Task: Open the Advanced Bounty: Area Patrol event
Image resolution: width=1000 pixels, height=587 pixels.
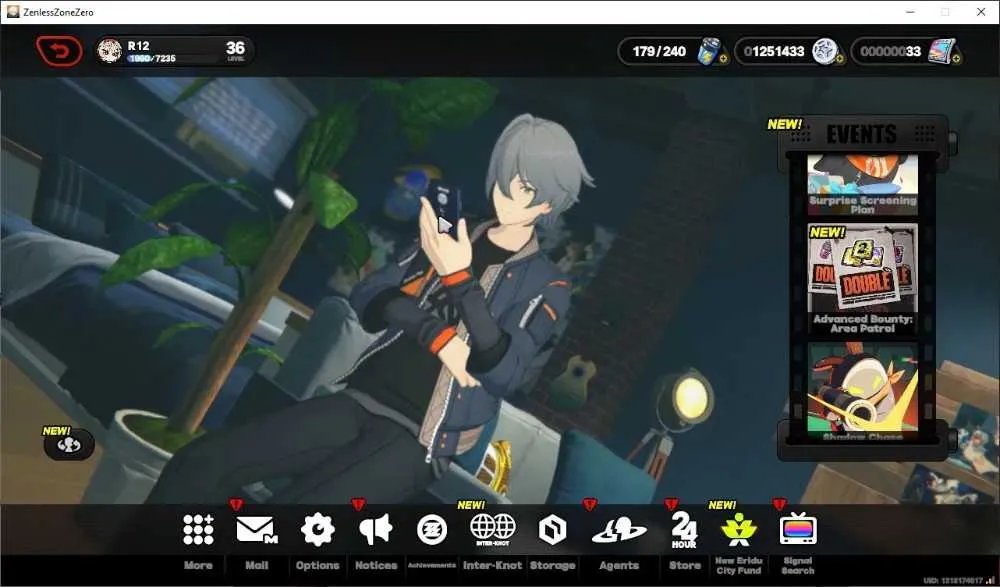Action: point(862,279)
